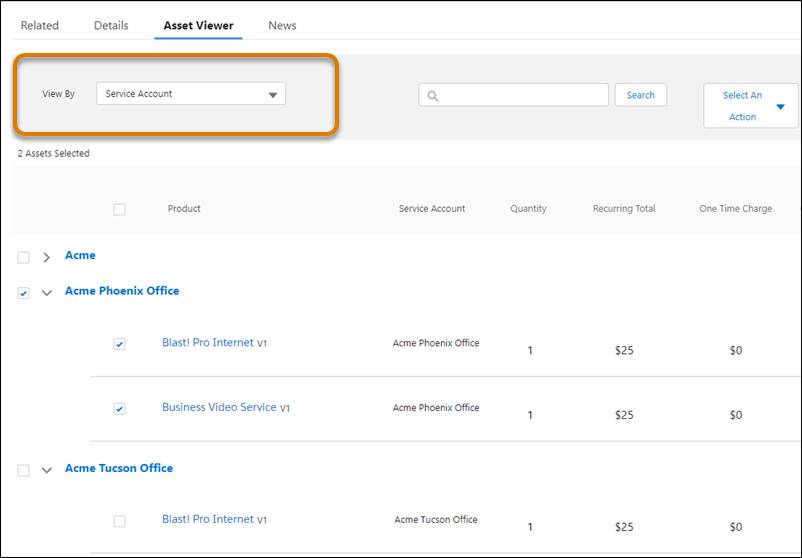
Task: Expand the Acme group chevron
Action: click(47, 257)
